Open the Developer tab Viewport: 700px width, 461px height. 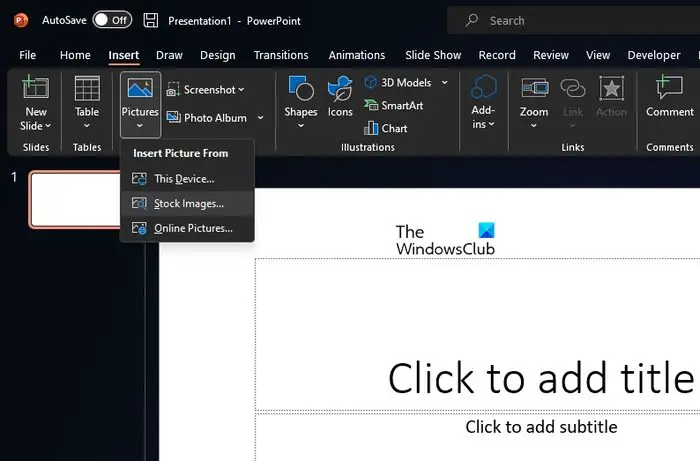[654, 55]
